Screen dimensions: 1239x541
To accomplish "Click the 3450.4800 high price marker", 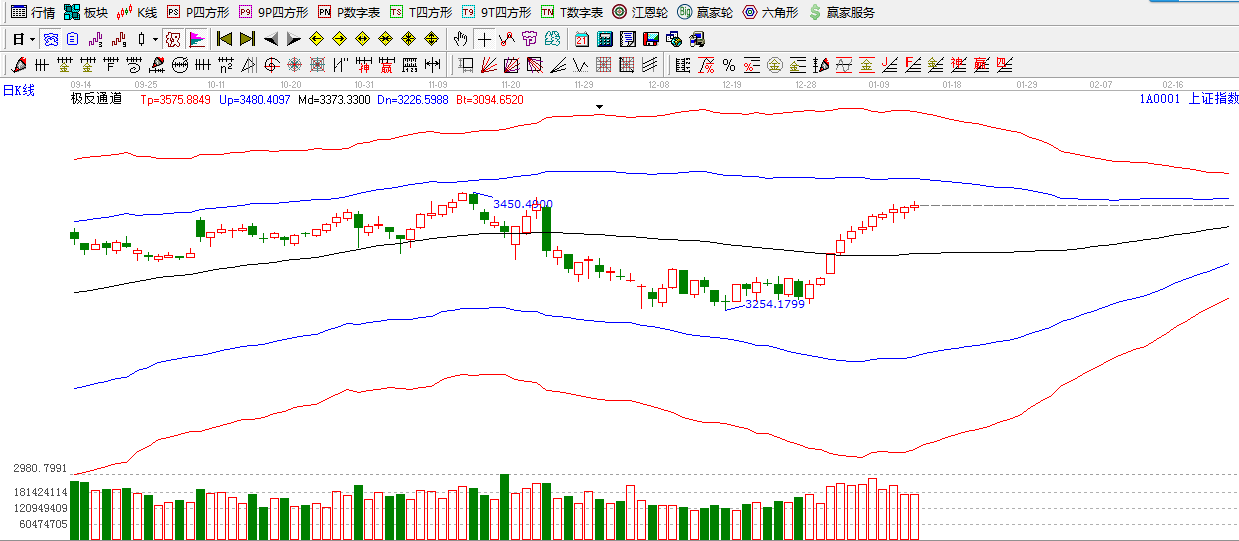I will tap(522, 204).
